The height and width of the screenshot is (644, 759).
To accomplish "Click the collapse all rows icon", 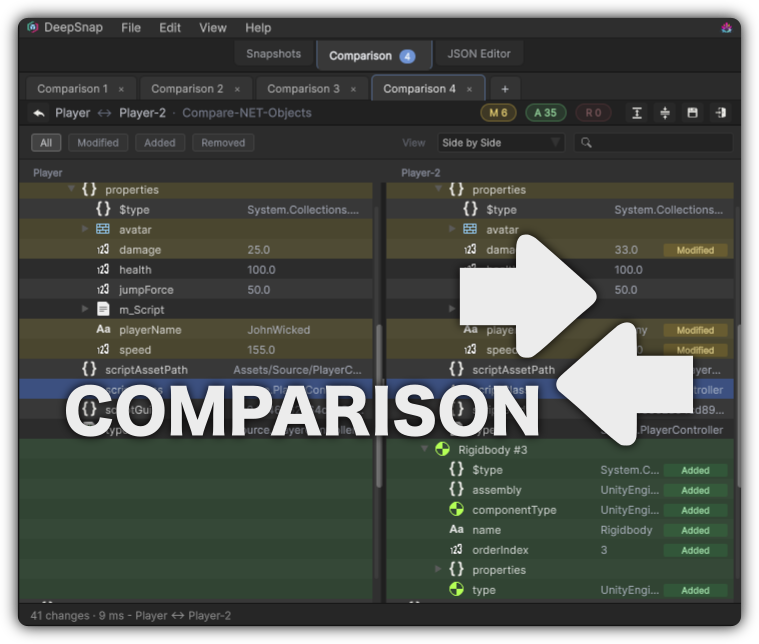I will pos(665,113).
